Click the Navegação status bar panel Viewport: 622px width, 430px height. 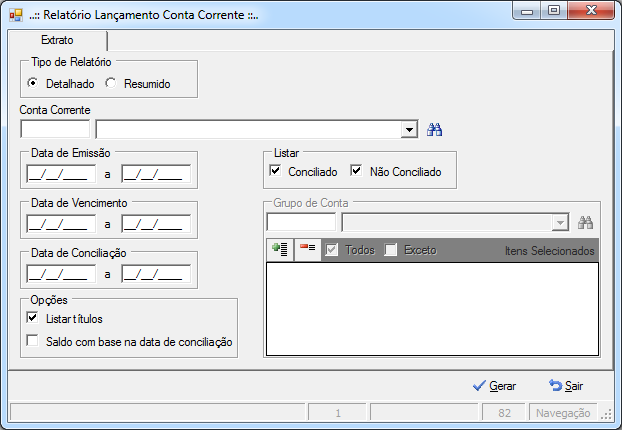[x=563, y=413]
